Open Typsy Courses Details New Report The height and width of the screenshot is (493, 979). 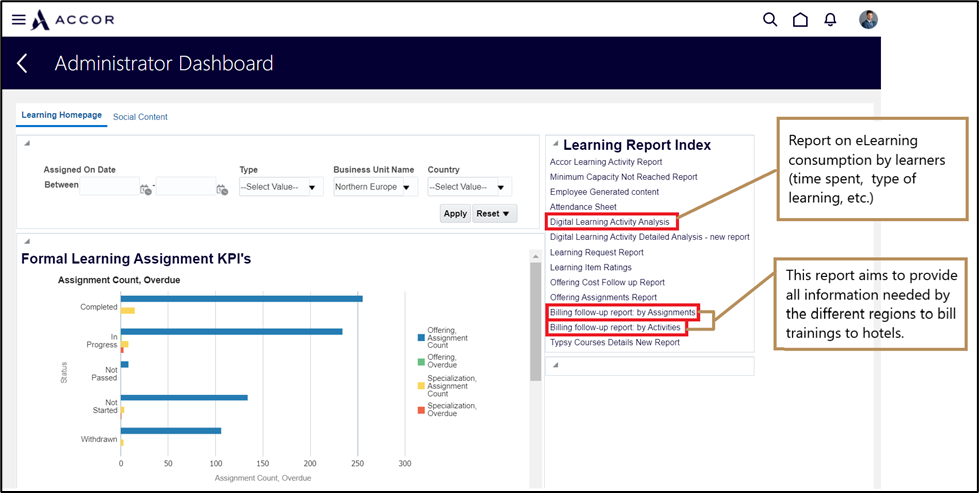click(614, 342)
